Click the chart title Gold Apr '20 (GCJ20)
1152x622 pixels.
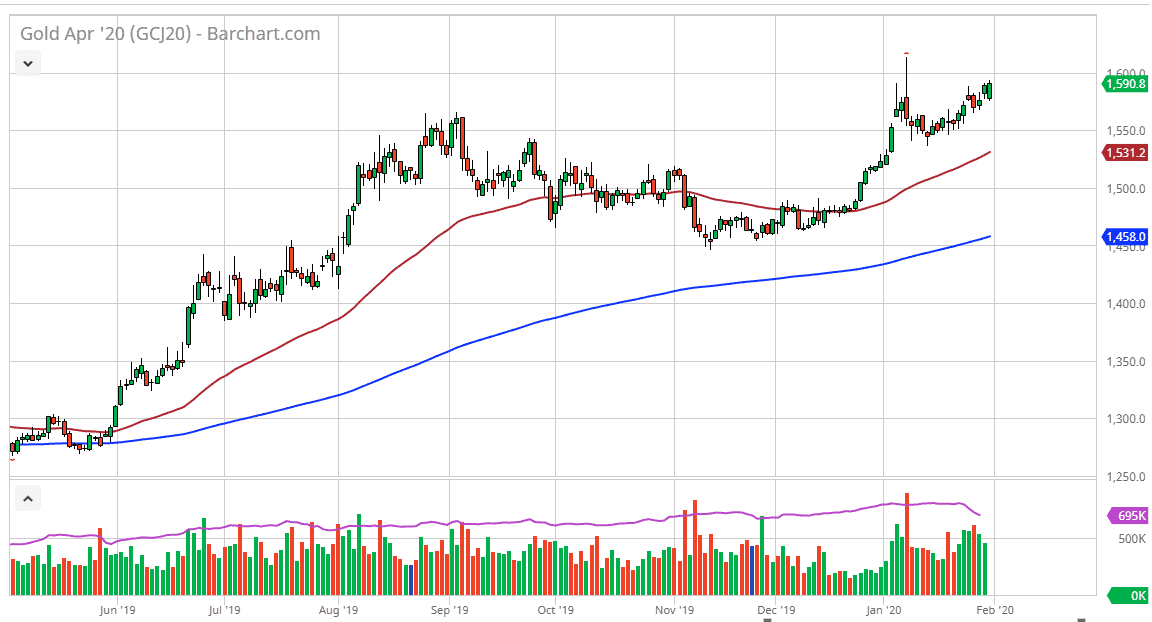click(x=106, y=34)
